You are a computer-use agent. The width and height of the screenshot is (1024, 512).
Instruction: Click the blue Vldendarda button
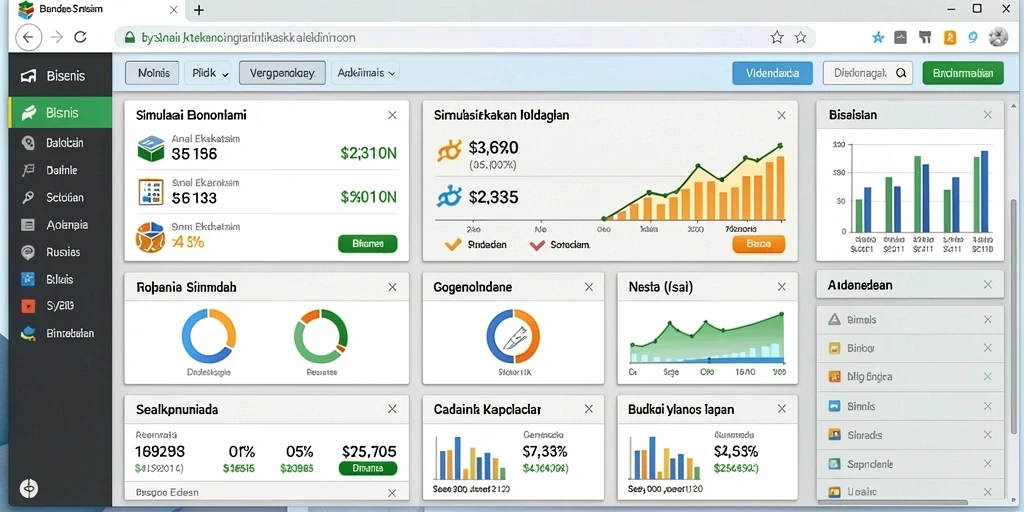pyautogui.click(x=773, y=73)
